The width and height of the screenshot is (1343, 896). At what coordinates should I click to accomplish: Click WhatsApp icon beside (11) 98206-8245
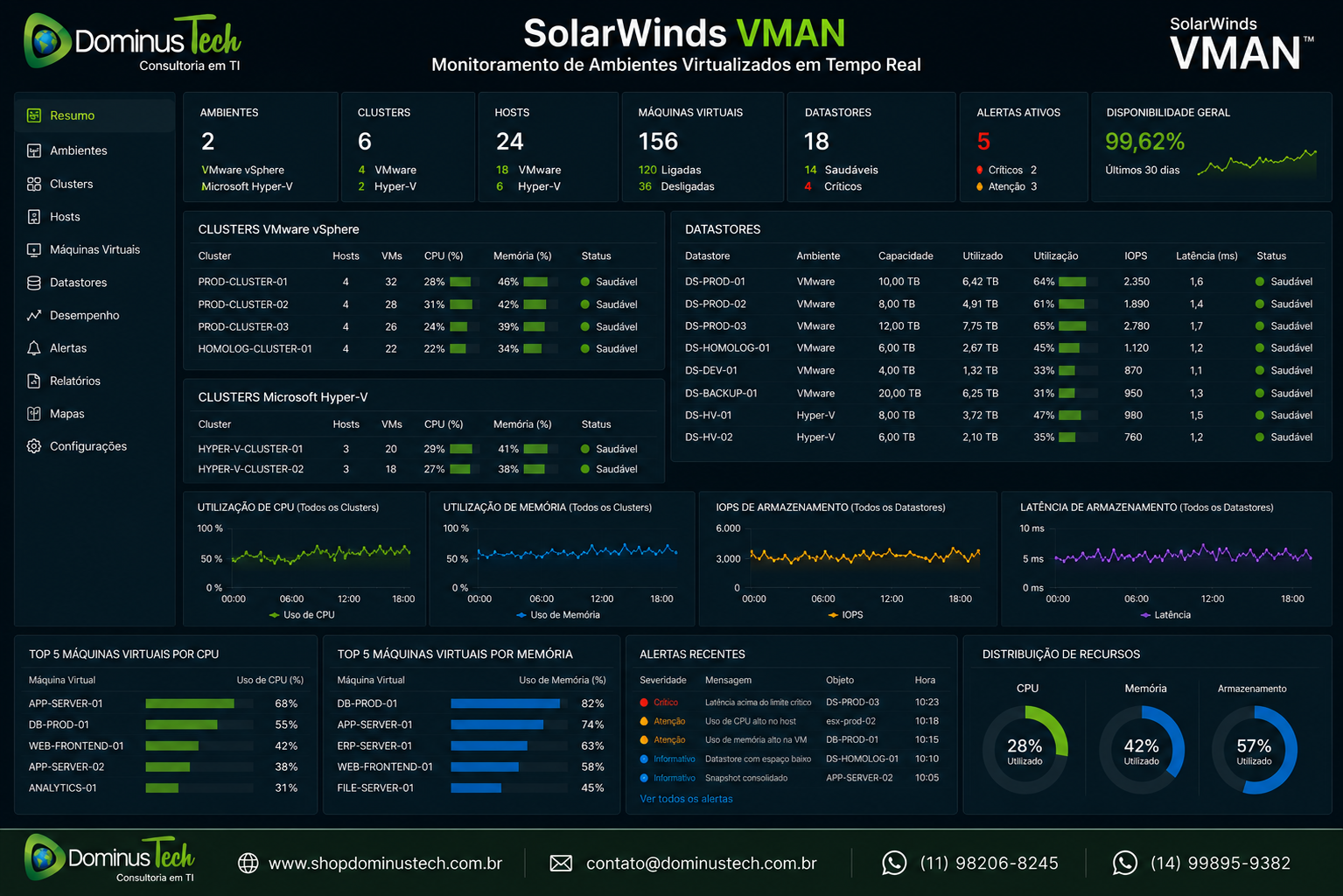894,863
